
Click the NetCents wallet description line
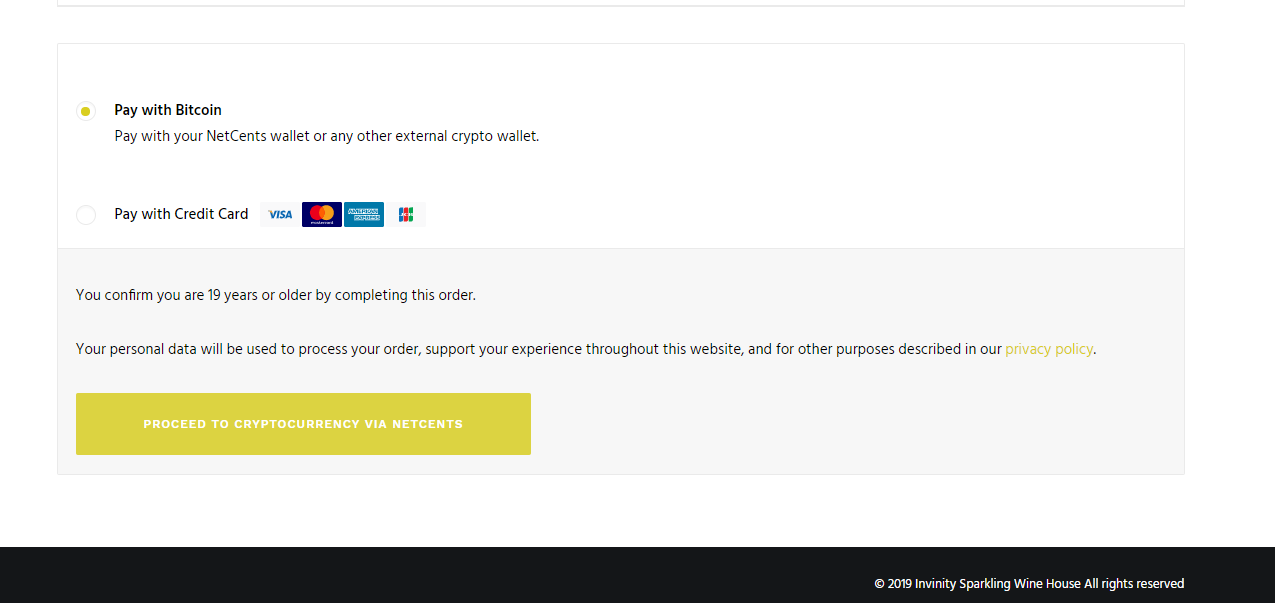326,136
